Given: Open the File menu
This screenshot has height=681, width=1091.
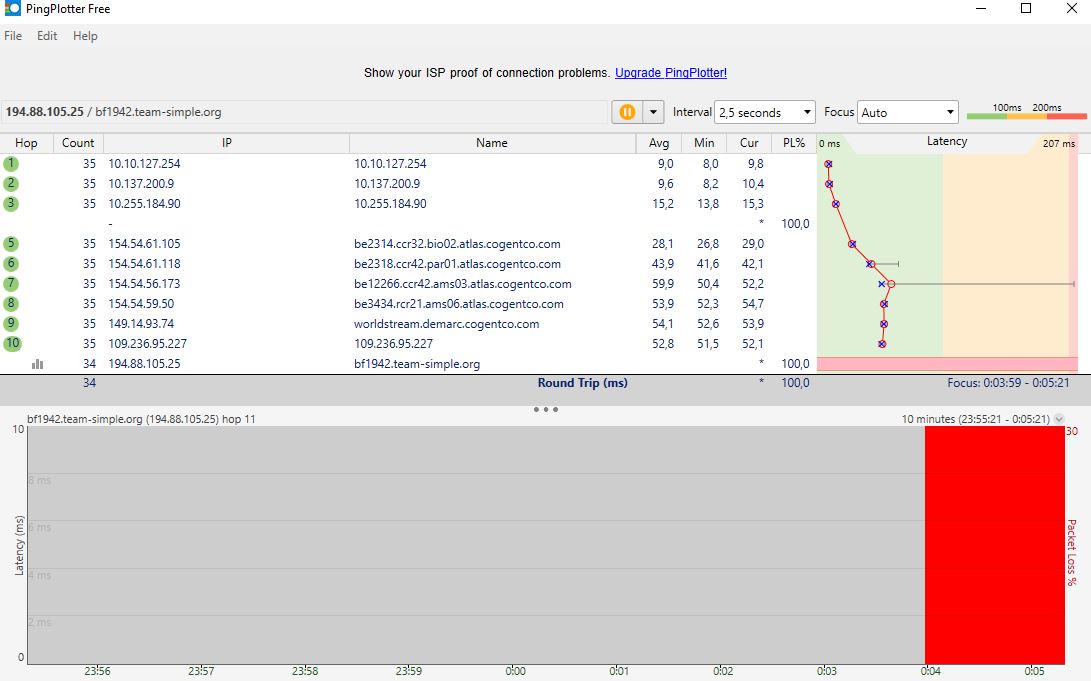Looking at the screenshot, I should click(13, 35).
